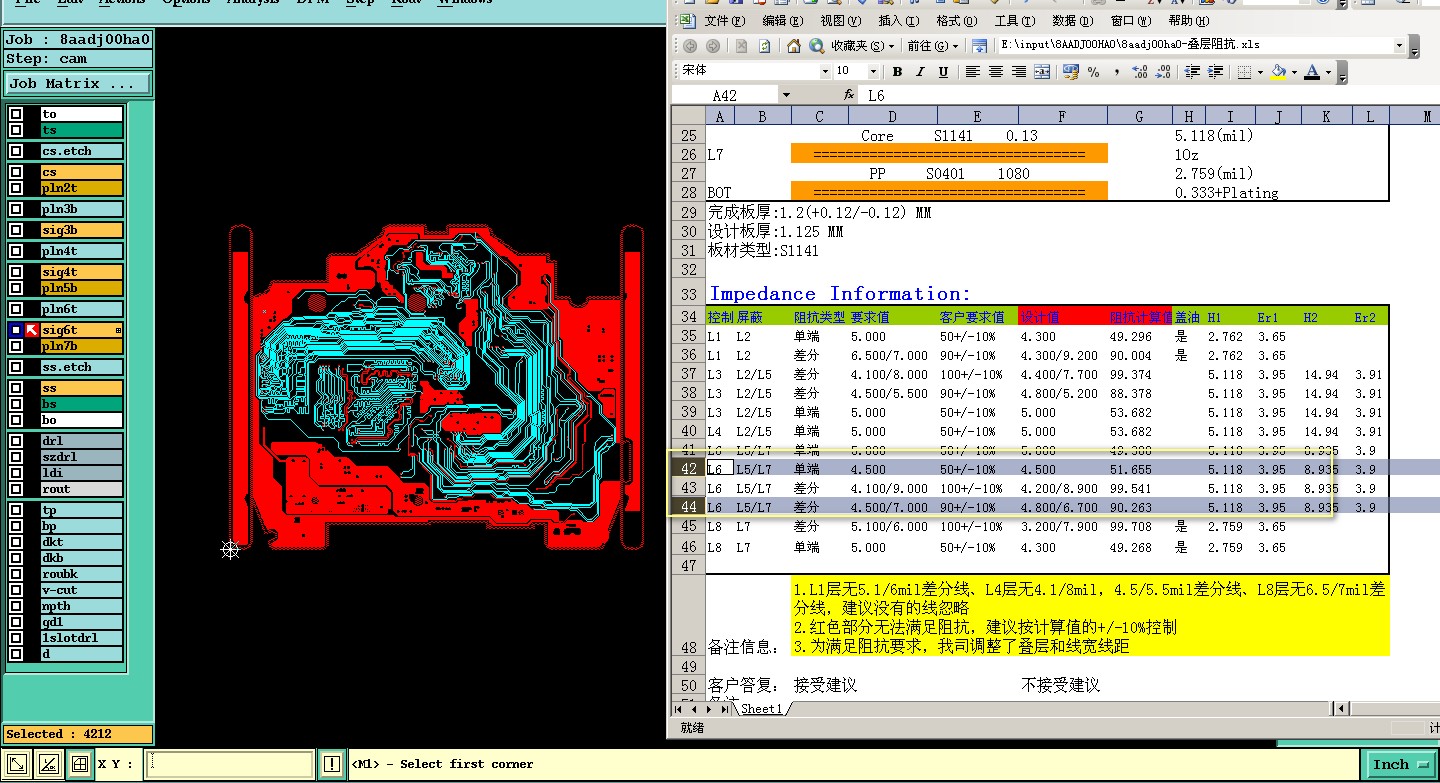Screen dimensions: 1440x783
Task: Toggle visibility checkbox for layer 'to'
Action: pos(16,114)
